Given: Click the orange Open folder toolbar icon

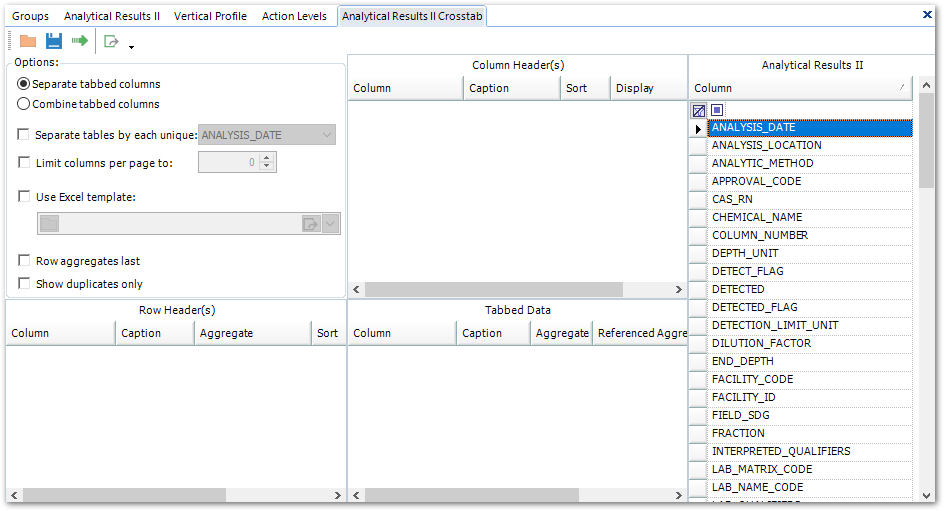Looking at the screenshot, I should point(28,41).
